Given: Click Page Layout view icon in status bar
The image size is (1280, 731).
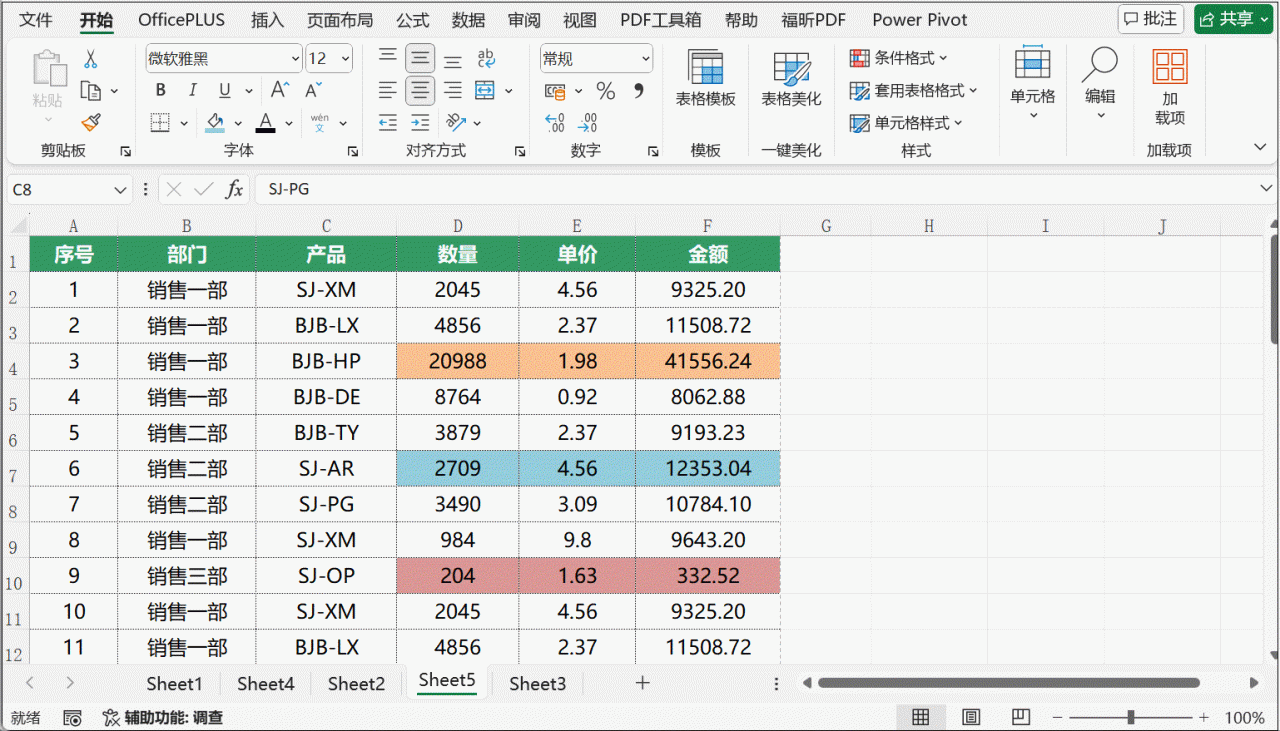Looking at the screenshot, I should point(971,717).
